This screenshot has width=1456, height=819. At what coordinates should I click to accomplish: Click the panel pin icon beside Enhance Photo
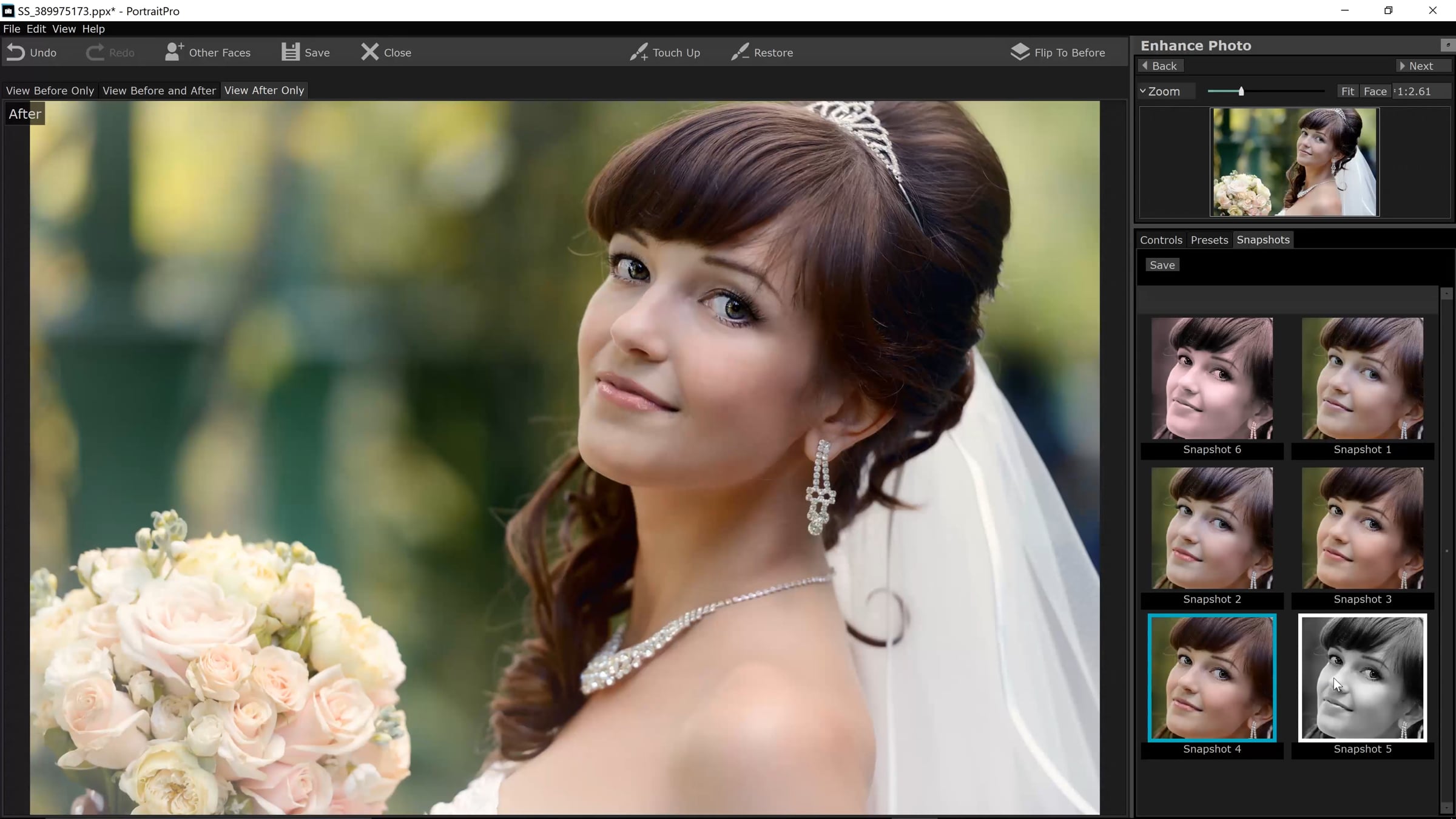point(1447,45)
